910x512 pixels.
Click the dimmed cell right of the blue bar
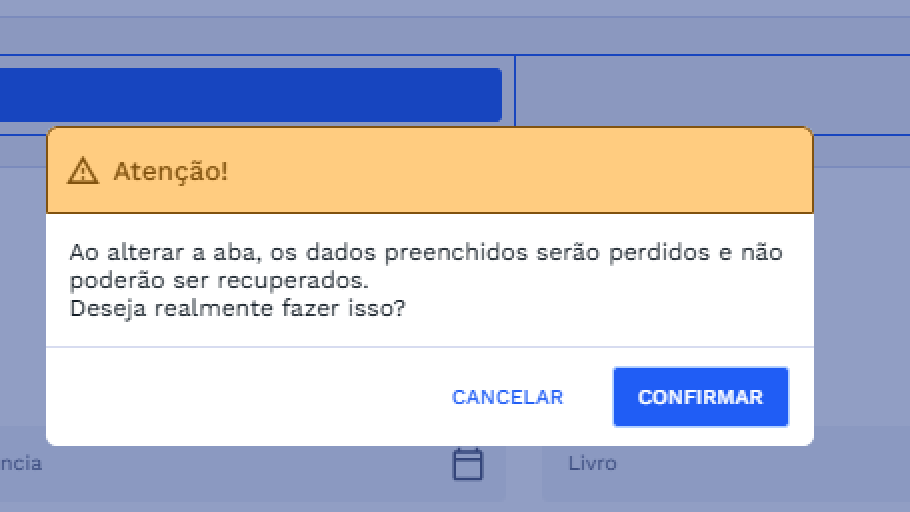click(710, 95)
